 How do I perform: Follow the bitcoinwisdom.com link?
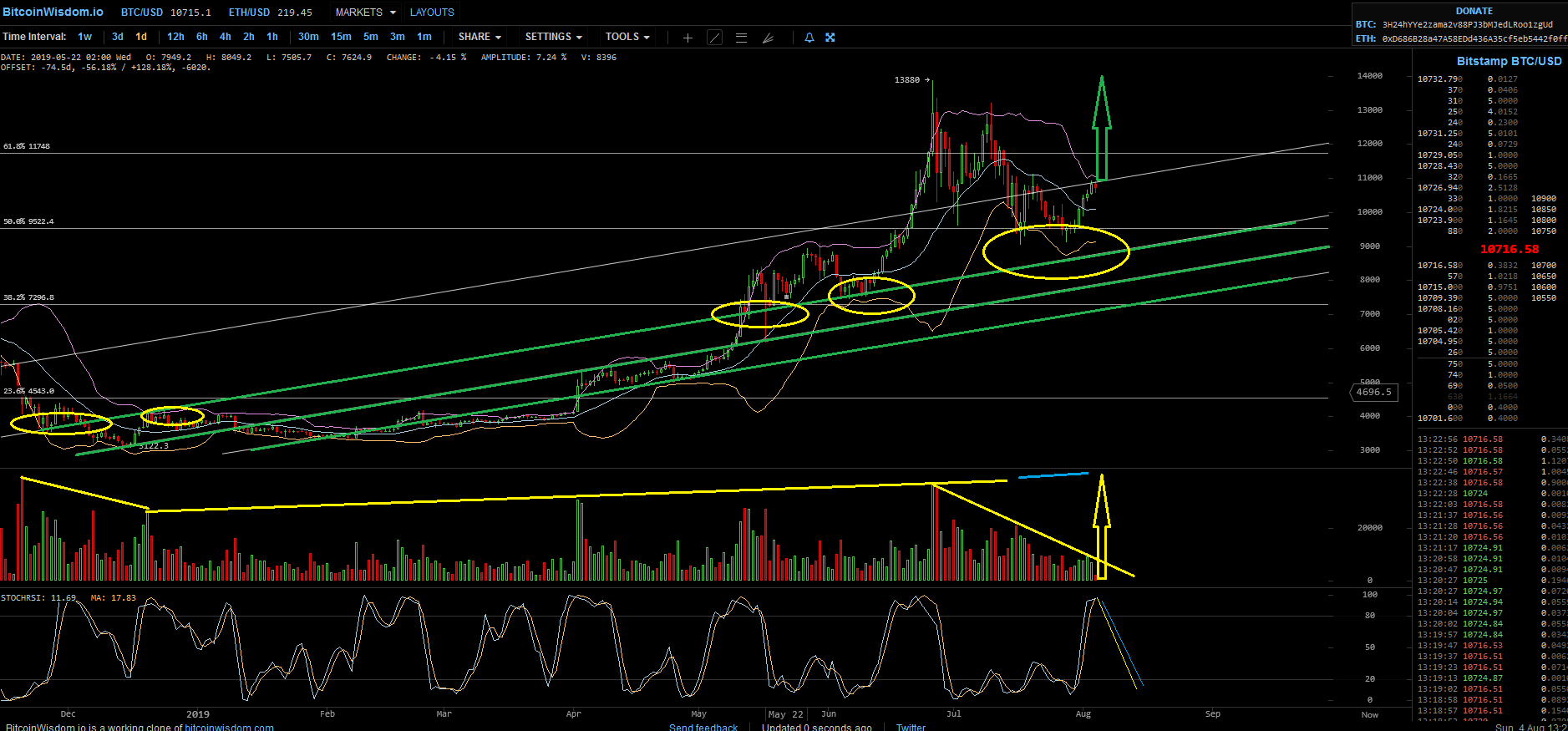(229, 727)
